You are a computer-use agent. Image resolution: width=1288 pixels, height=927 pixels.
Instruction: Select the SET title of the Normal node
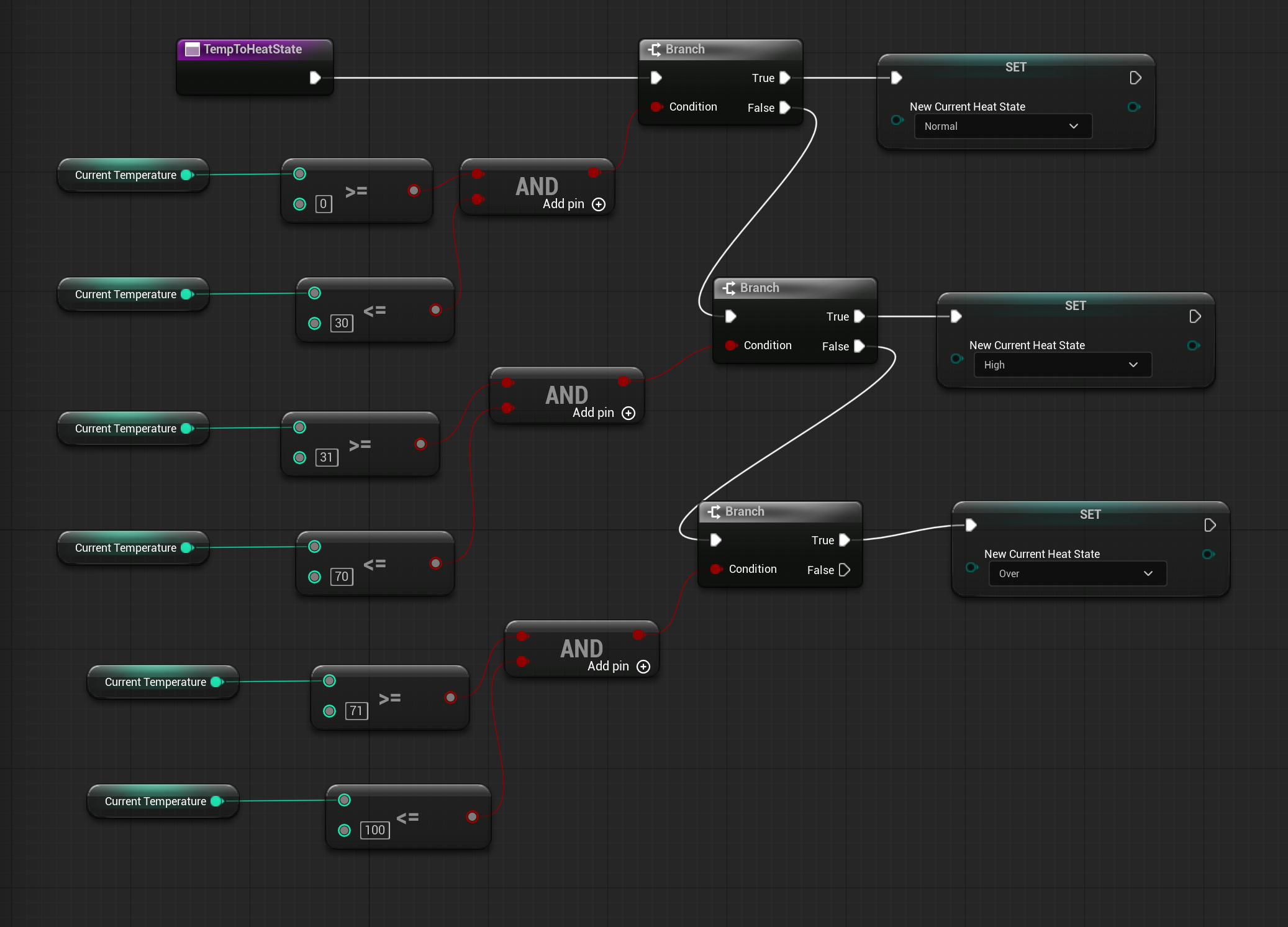click(x=1016, y=67)
